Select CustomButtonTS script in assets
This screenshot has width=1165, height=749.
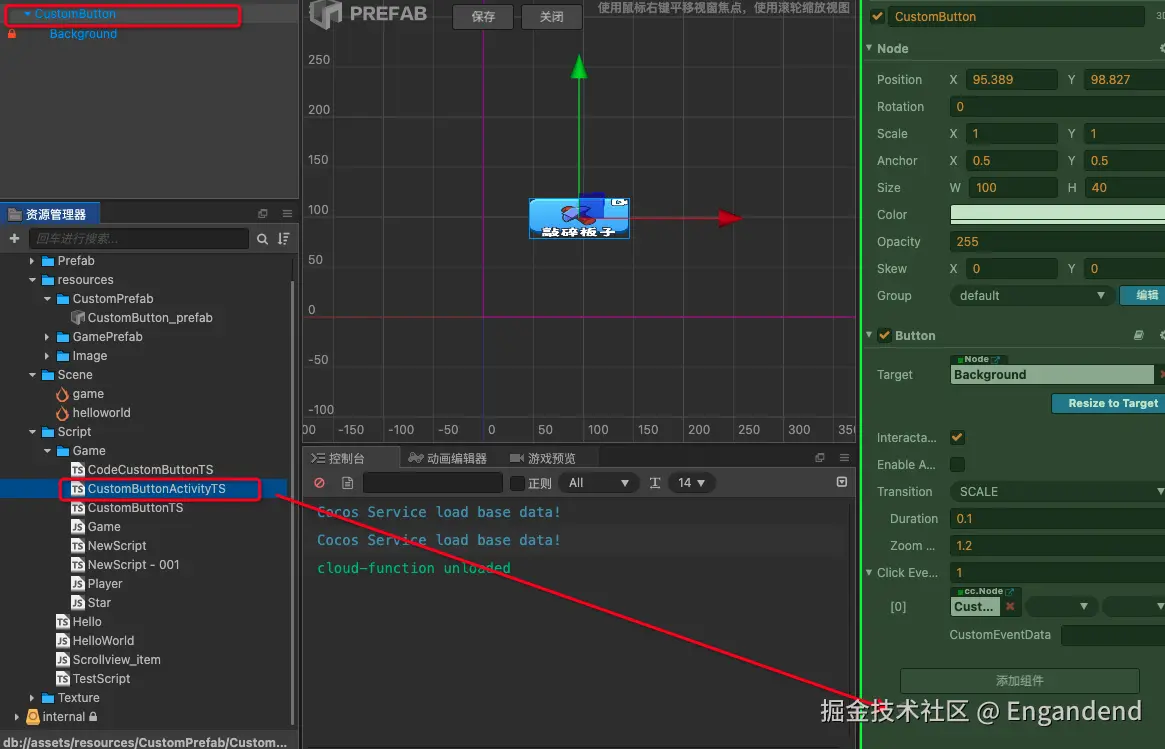[x=134, y=508]
